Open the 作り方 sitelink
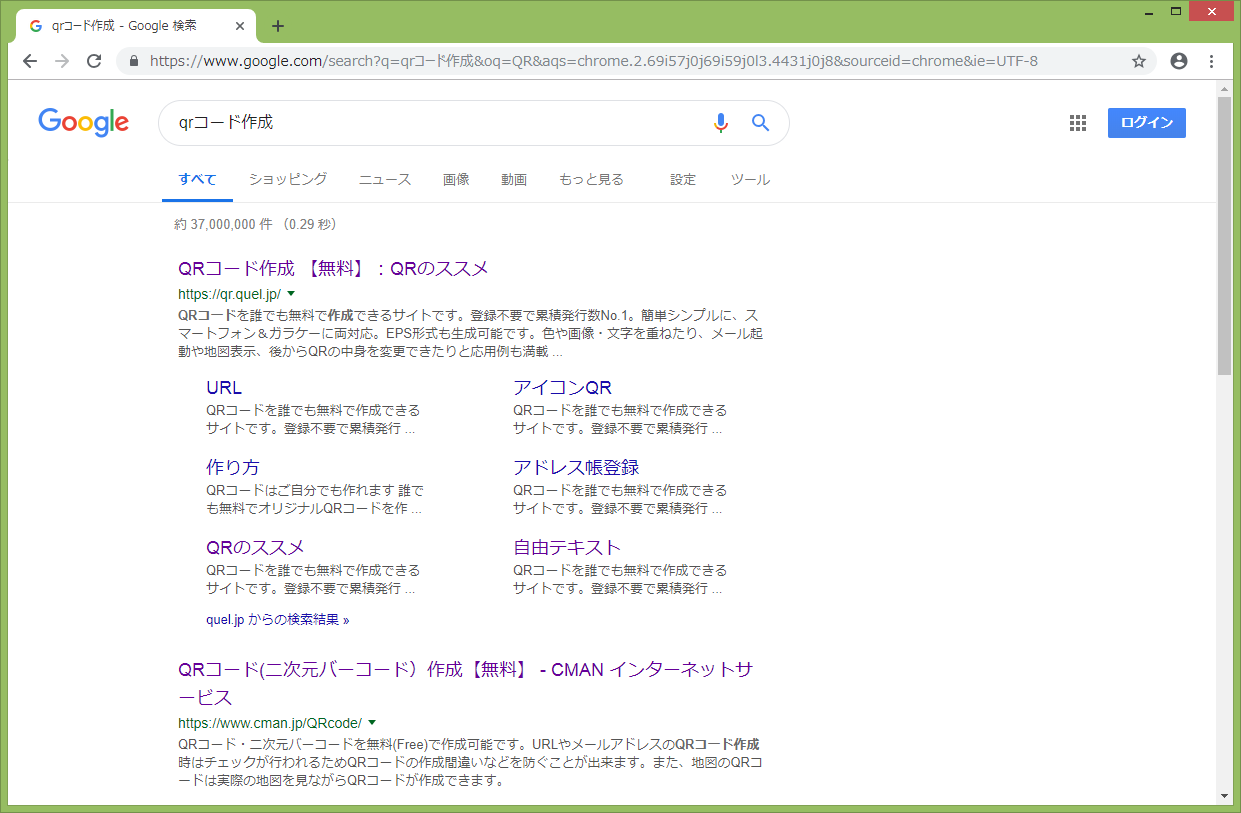 point(233,468)
